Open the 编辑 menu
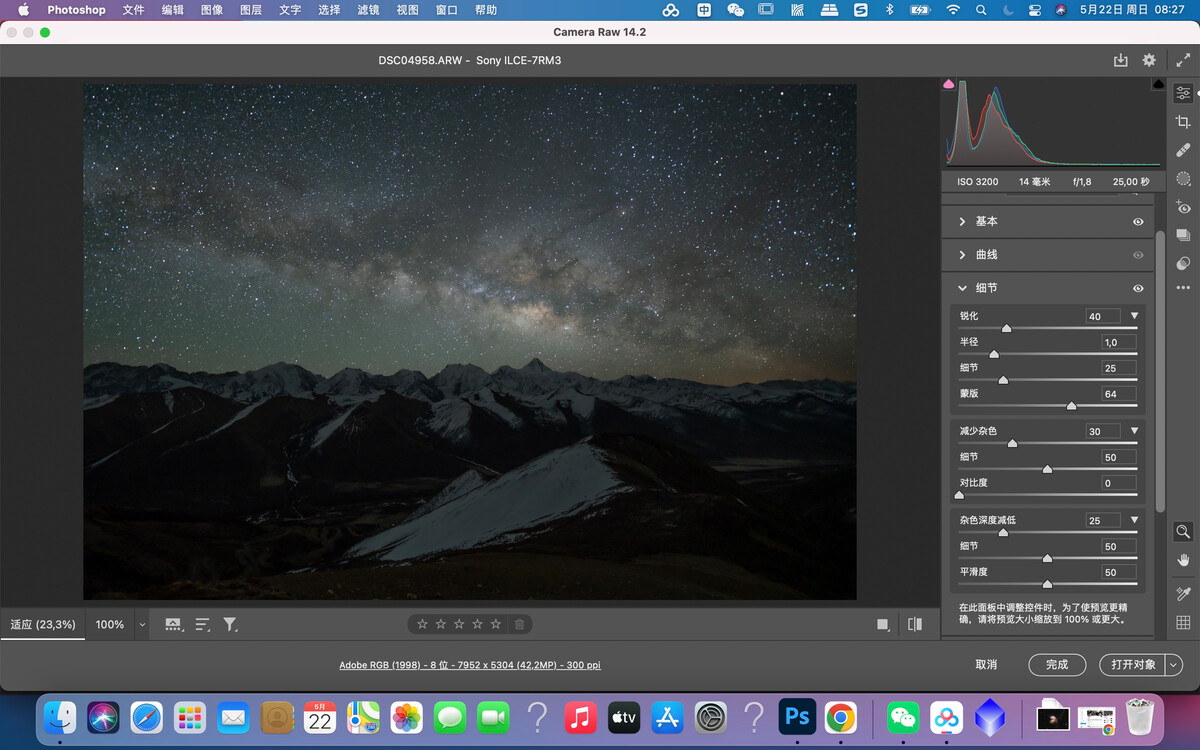1200x750 pixels. (173, 10)
